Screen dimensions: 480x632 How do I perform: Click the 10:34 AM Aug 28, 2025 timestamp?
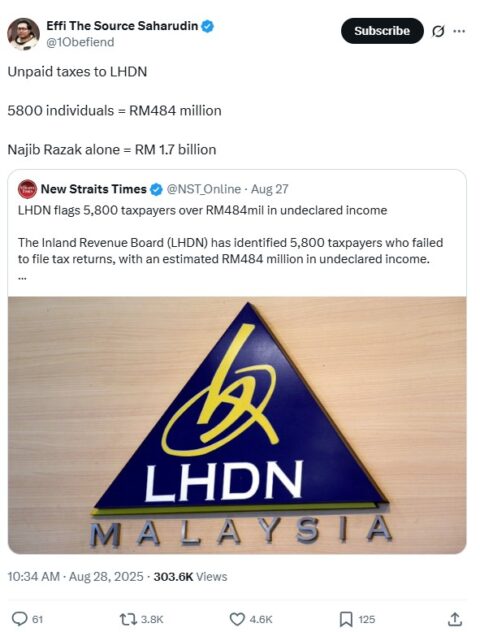pyautogui.click(x=75, y=577)
